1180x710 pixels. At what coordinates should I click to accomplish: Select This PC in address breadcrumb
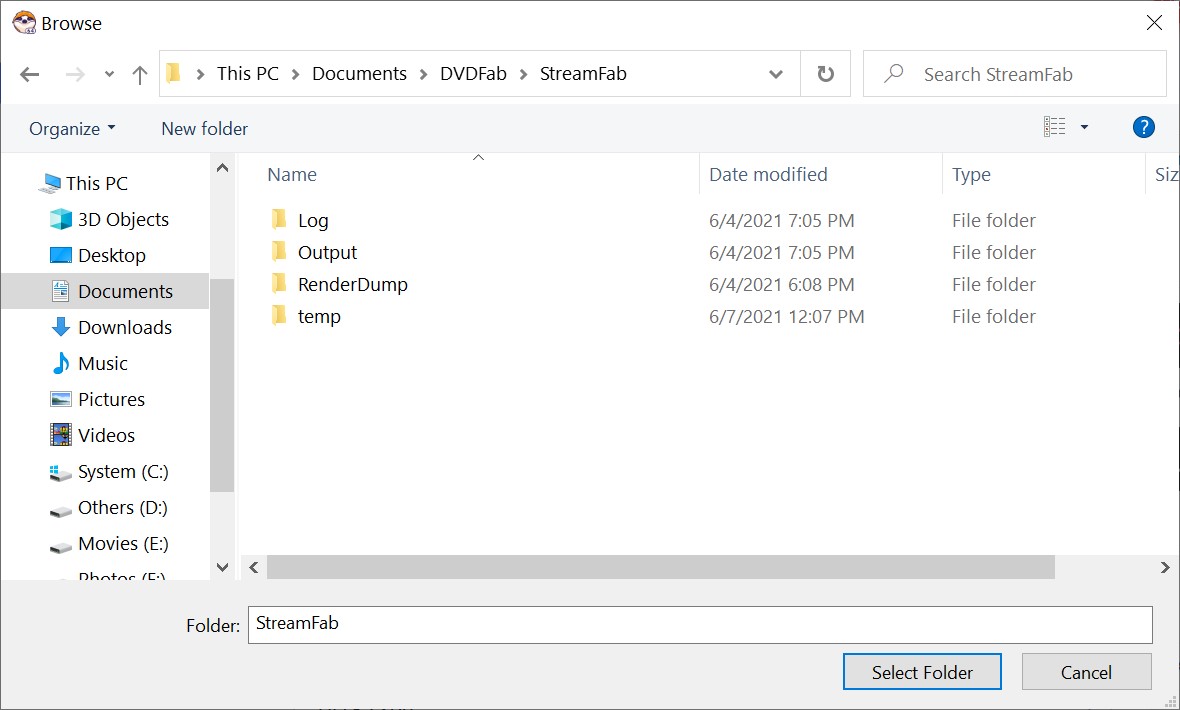tap(248, 74)
